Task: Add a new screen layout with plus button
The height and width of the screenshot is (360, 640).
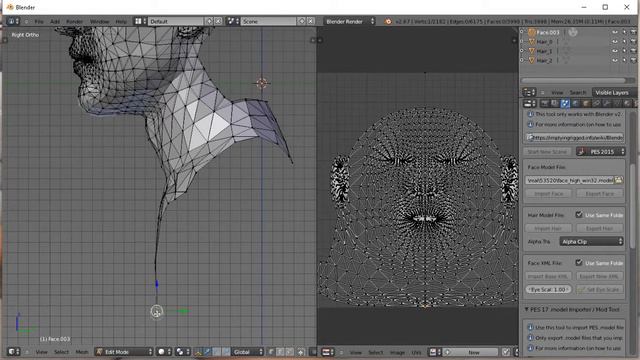Action: tap(209, 21)
